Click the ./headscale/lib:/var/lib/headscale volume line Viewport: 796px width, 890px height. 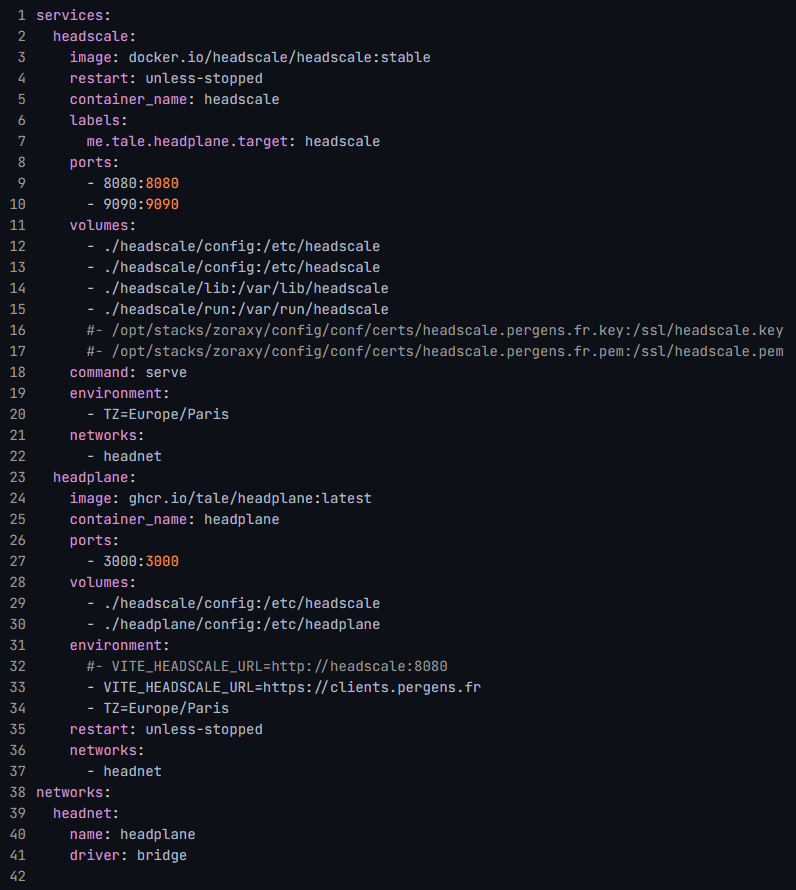[x=237, y=288]
